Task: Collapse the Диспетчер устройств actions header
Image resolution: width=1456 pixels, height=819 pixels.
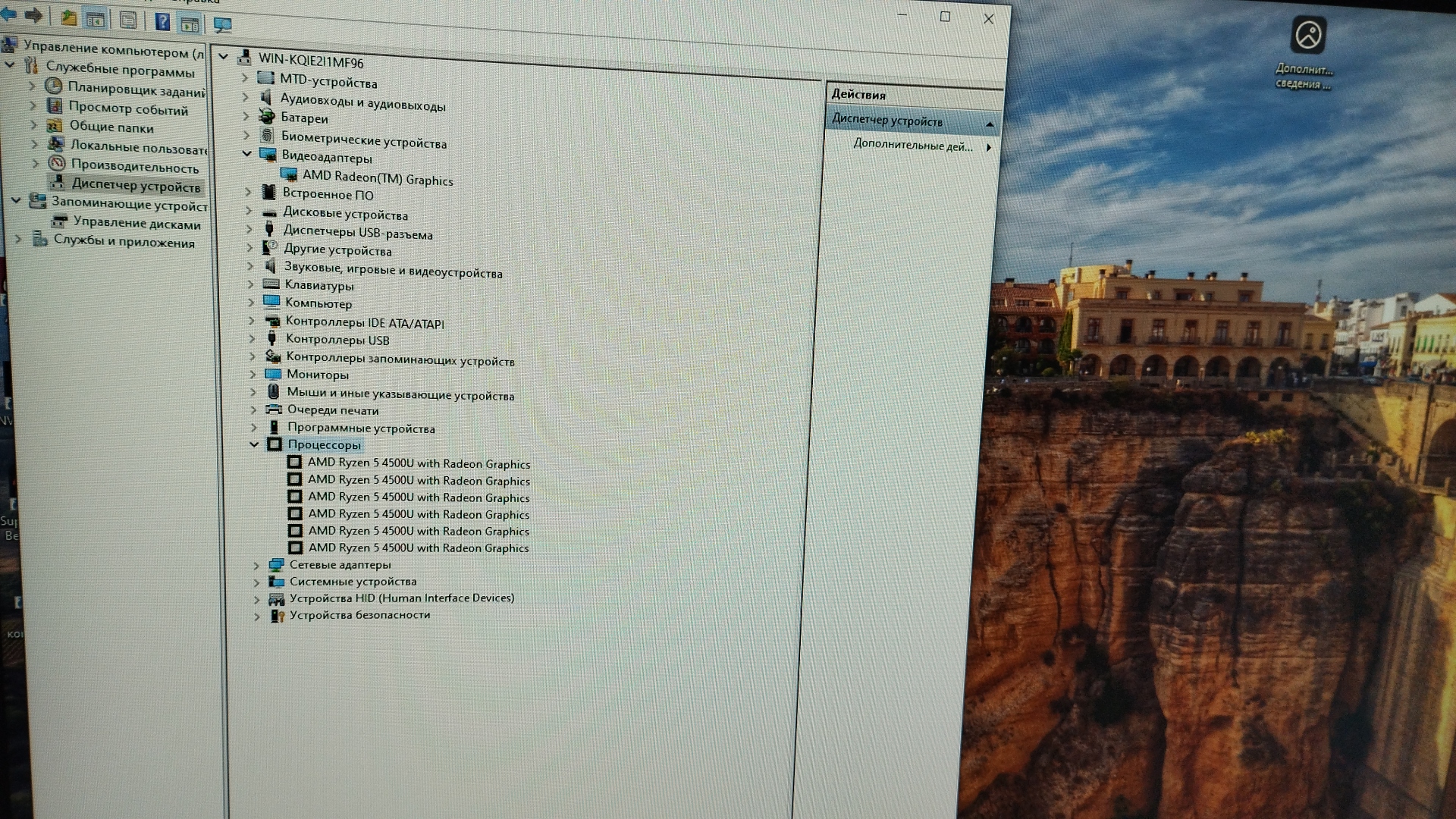Action: (x=990, y=124)
